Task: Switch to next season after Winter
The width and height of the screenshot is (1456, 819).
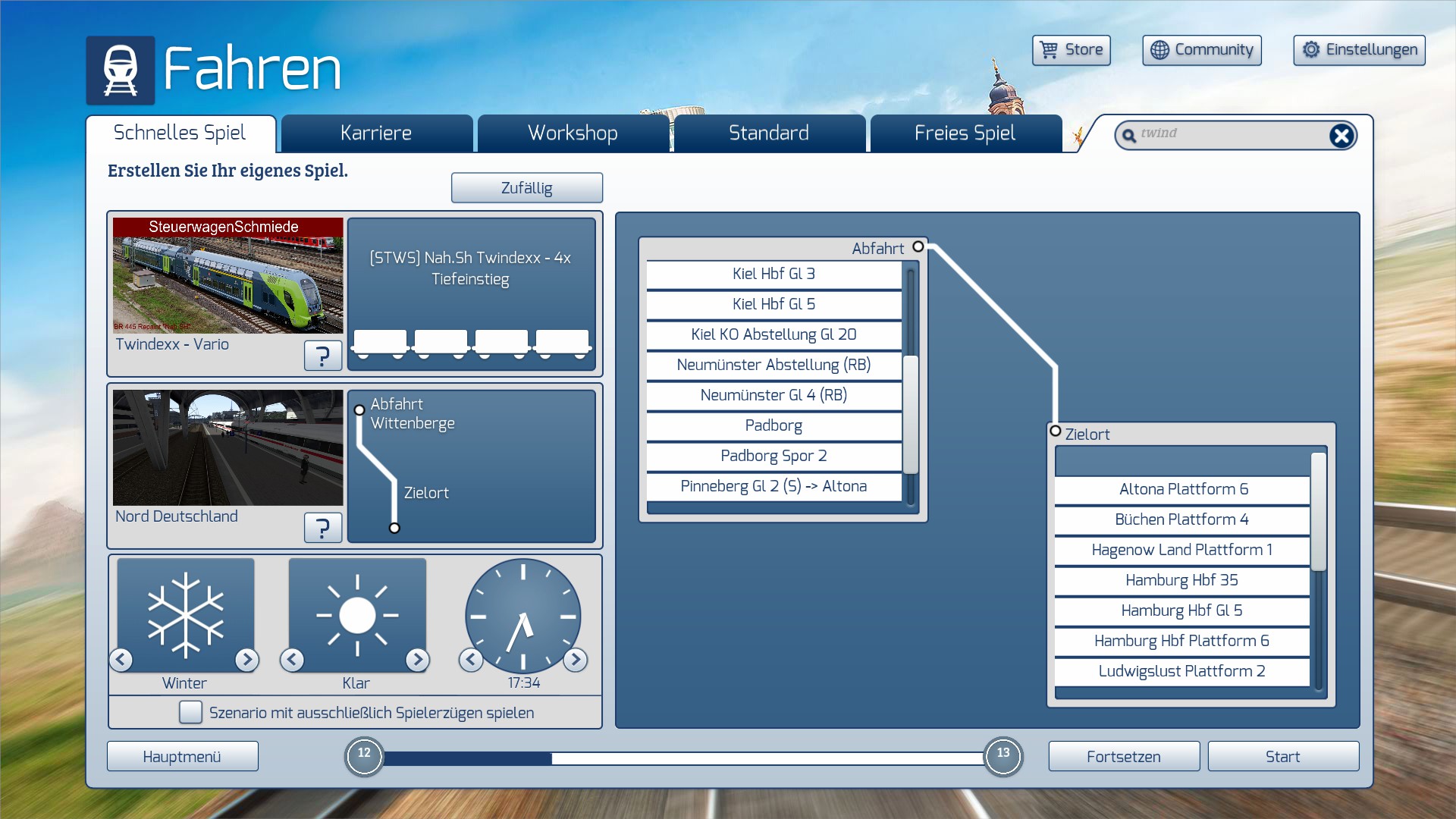Action: point(246,660)
